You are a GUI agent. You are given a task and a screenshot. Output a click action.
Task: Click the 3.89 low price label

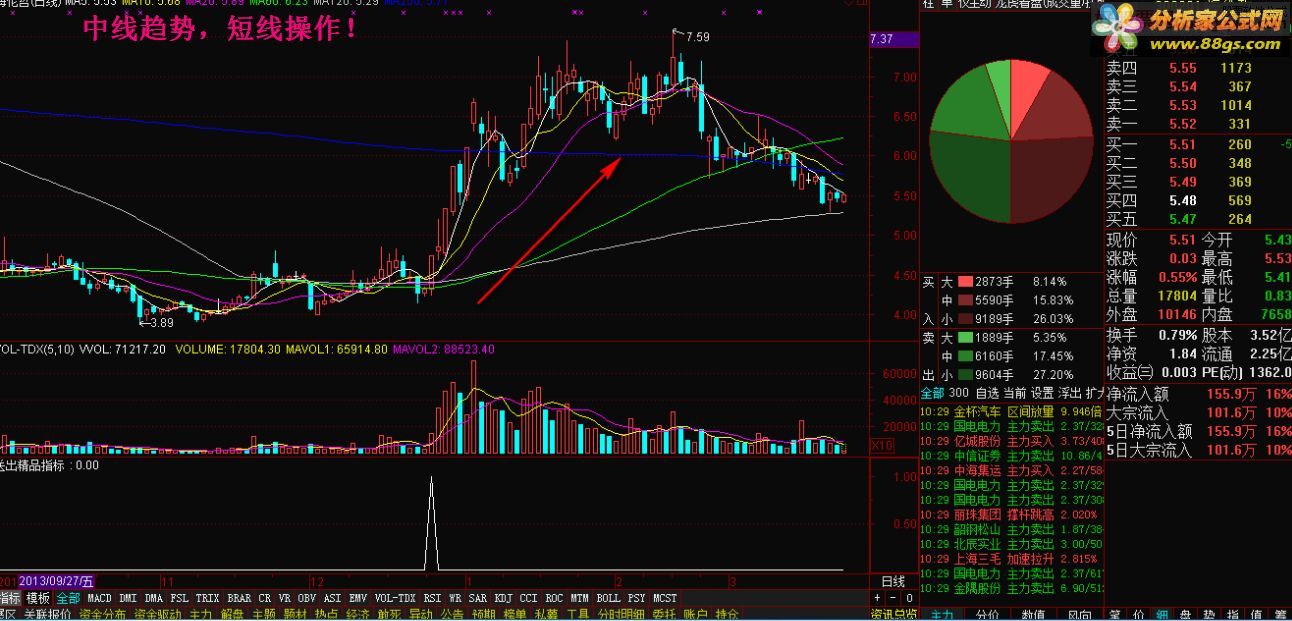(160, 322)
